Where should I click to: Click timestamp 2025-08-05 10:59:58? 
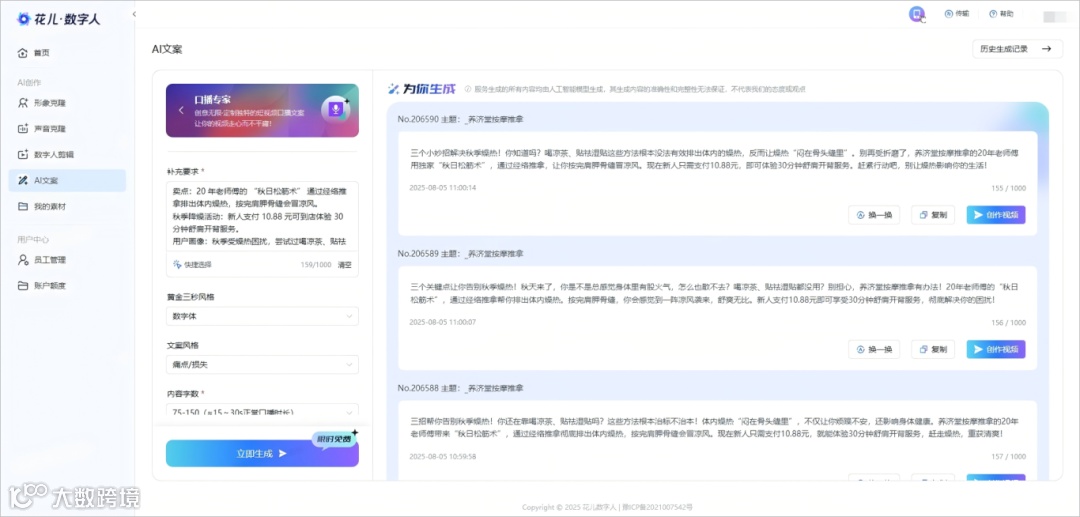pos(442,456)
